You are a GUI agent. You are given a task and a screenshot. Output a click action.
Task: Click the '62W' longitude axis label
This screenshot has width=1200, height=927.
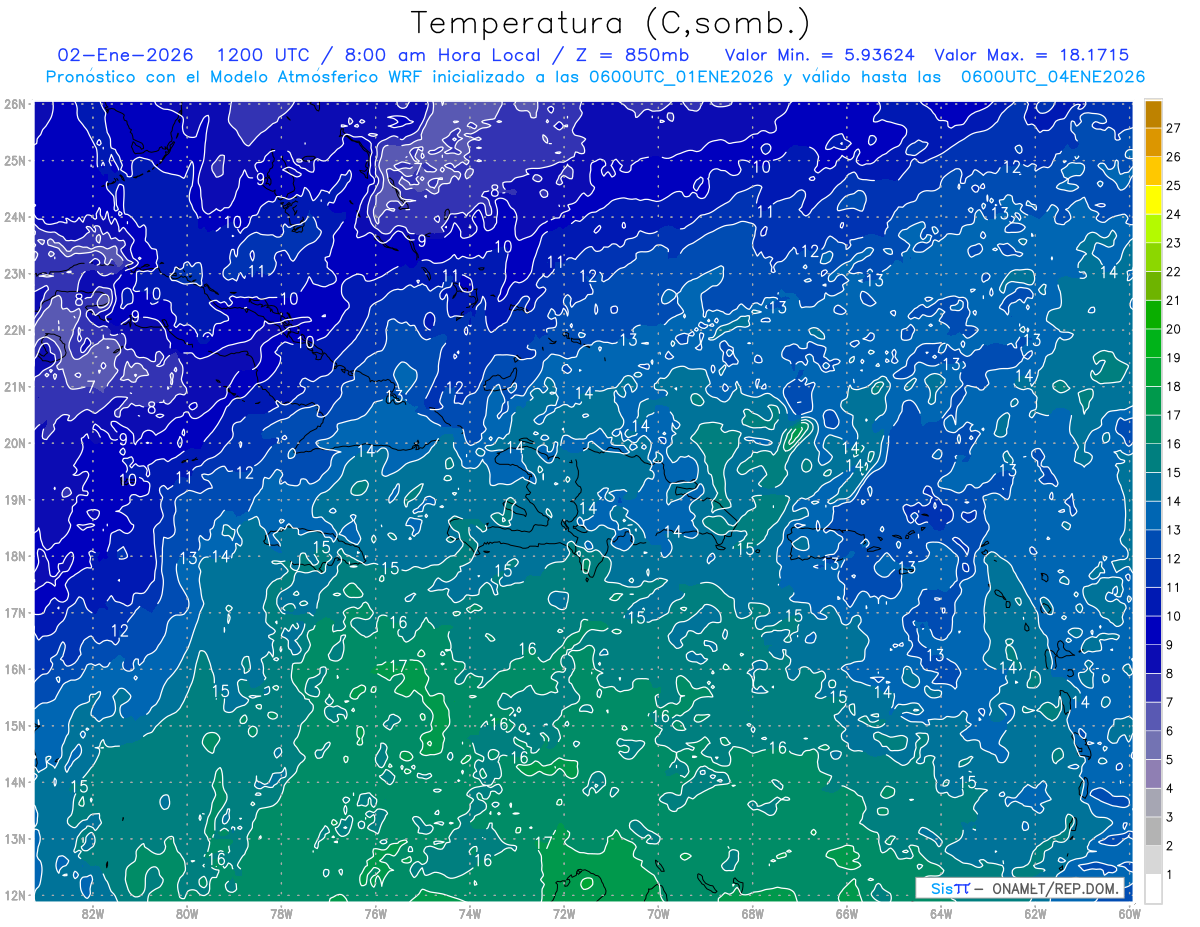tap(1034, 913)
